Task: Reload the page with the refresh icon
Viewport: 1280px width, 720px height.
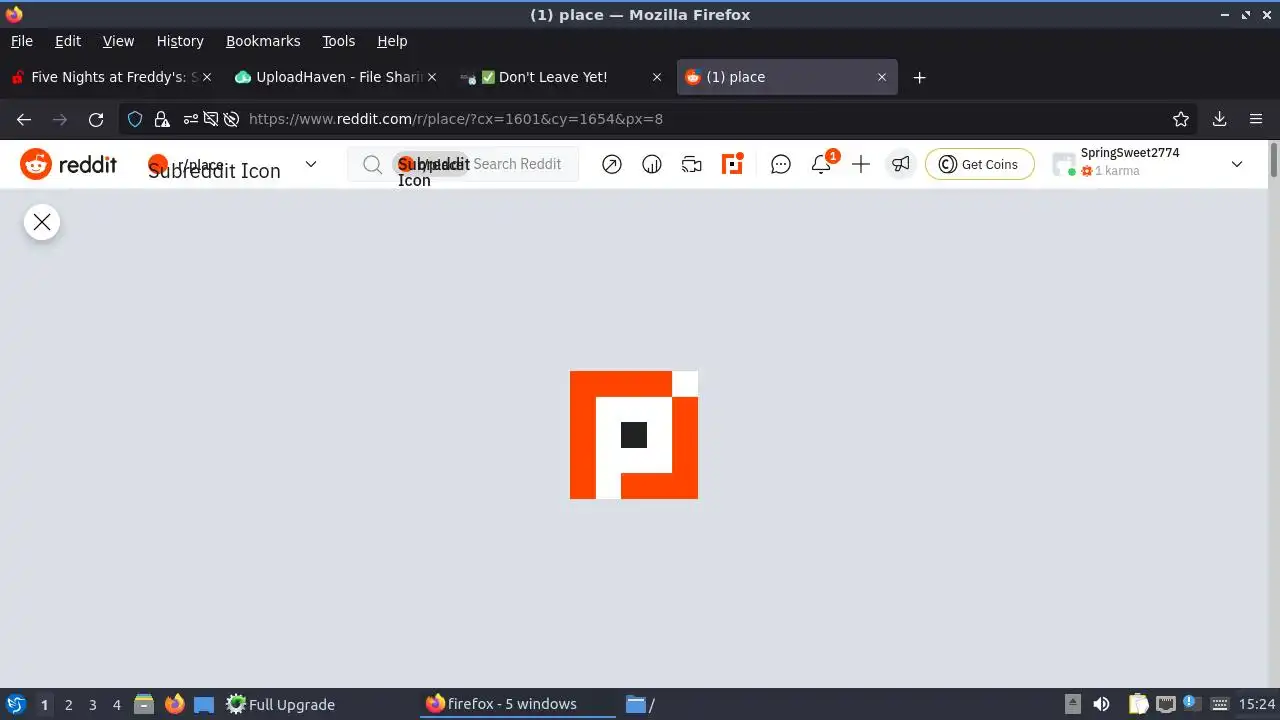Action: tap(96, 119)
